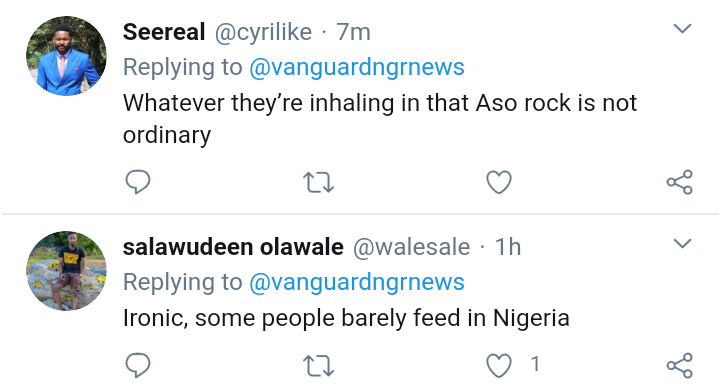Open tweet text 'Ironic, some people barely feed'
This screenshot has height=392, width=720.
[346, 318]
